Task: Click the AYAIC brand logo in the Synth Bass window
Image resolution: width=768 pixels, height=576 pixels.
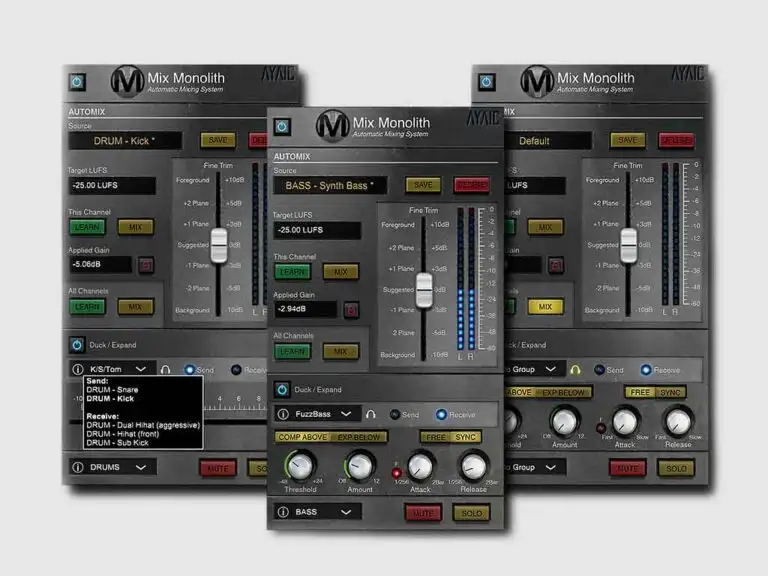Action: tap(483, 118)
